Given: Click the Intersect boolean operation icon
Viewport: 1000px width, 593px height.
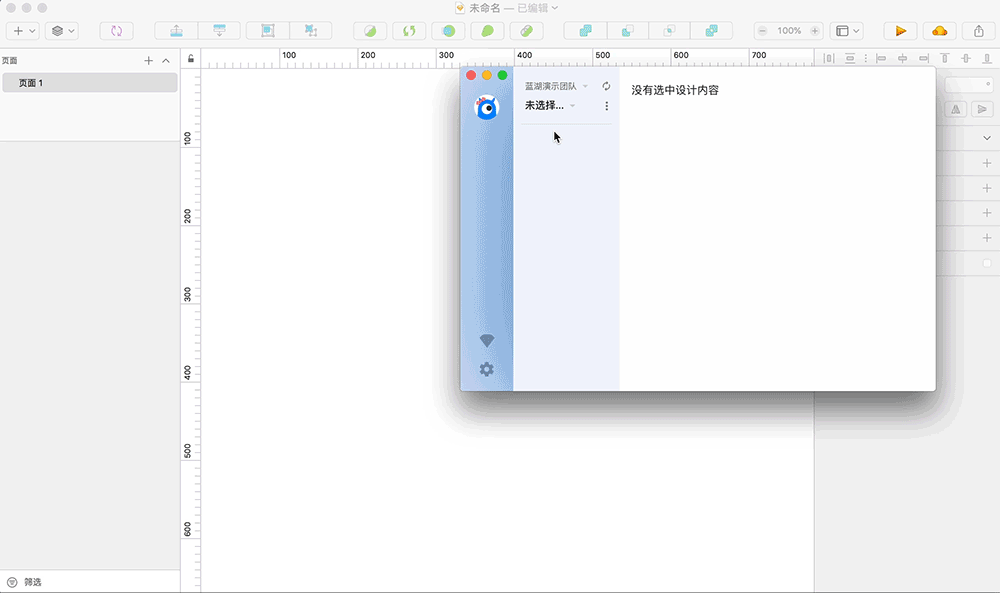Looking at the screenshot, I should (x=670, y=31).
